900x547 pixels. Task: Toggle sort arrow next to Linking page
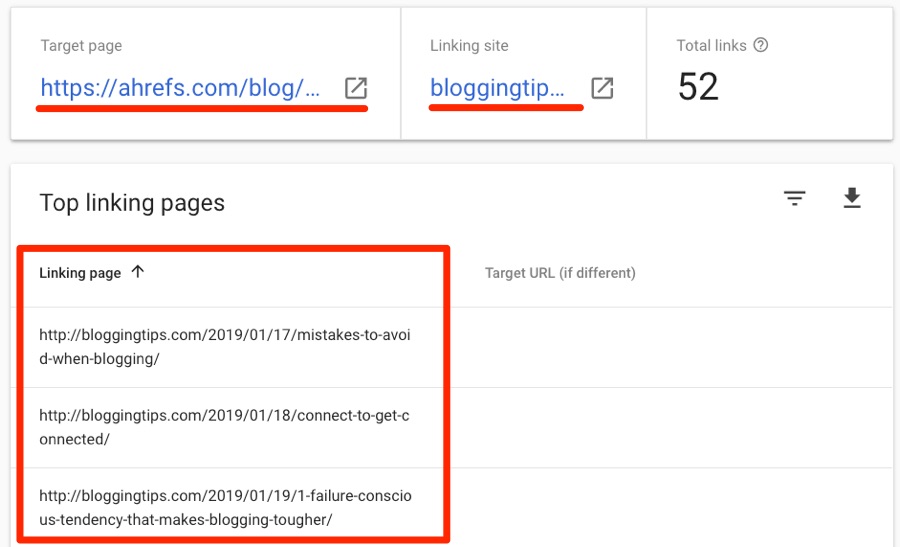tap(137, 271)
